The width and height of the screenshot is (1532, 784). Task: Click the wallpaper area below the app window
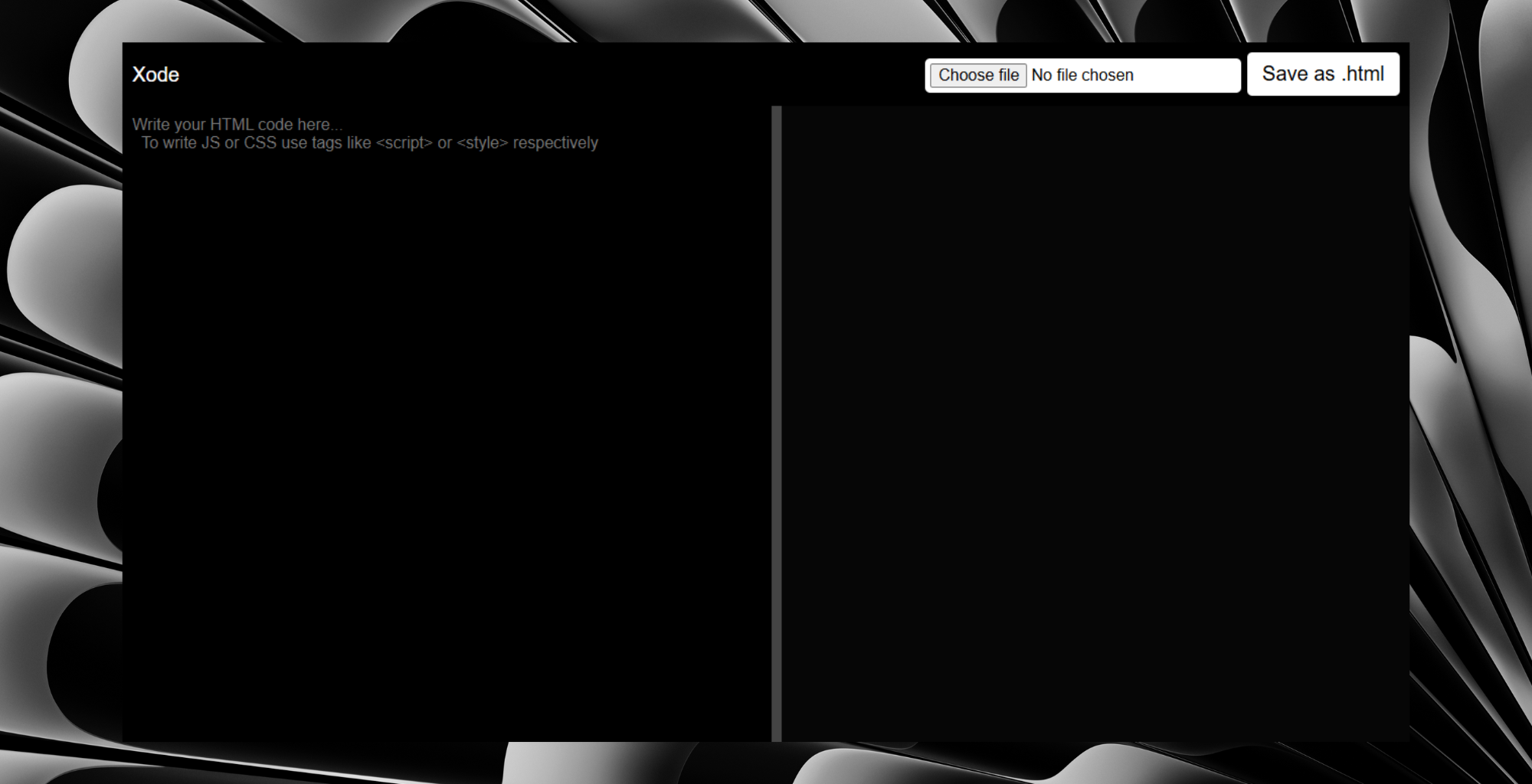click(766, 766)
